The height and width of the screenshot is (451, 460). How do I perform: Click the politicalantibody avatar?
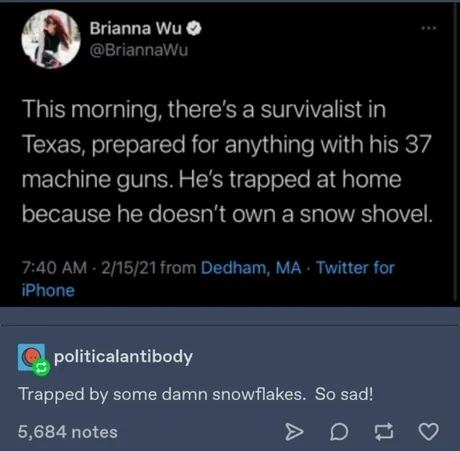[x=31, y=357]
